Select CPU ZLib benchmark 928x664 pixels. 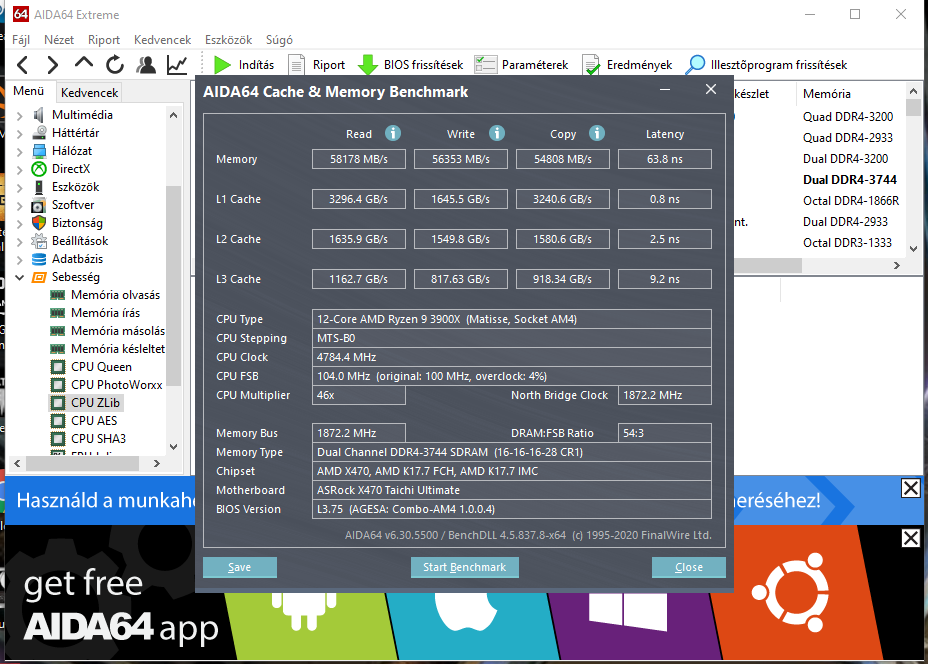point(95,402)
